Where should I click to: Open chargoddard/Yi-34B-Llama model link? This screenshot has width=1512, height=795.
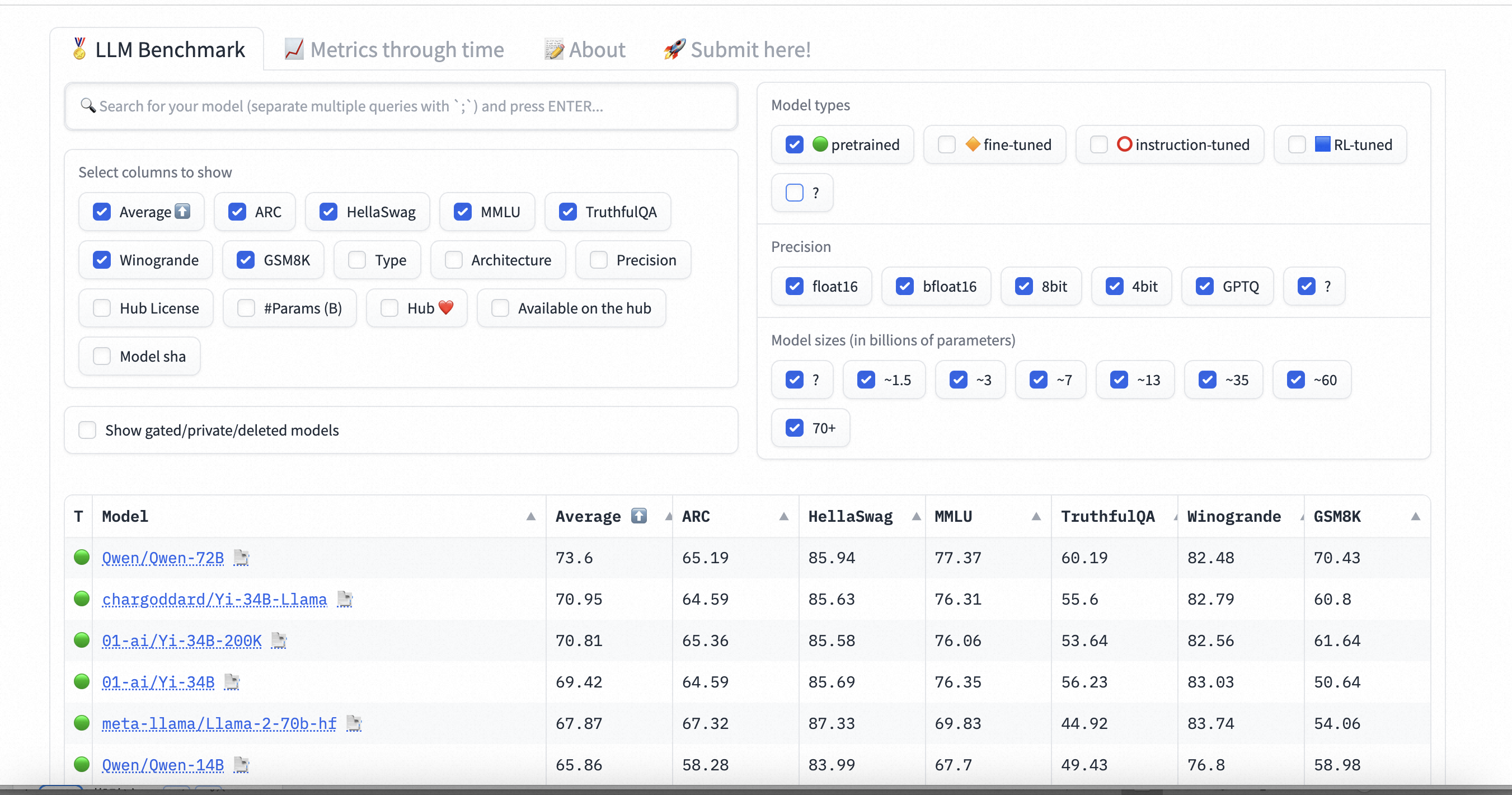tap(214, 600)
